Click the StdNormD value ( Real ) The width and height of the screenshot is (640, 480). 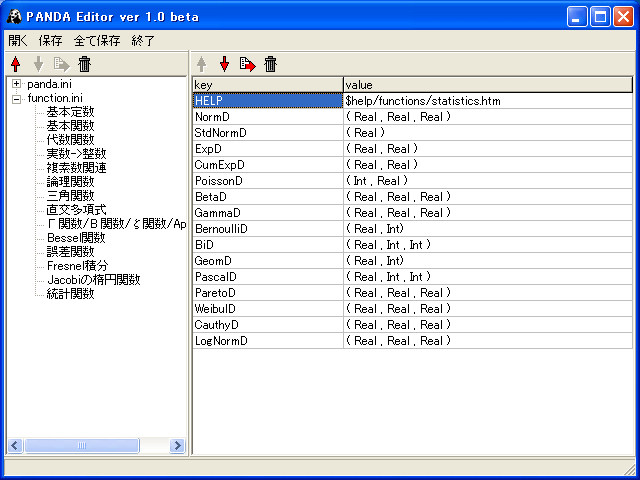488,133
